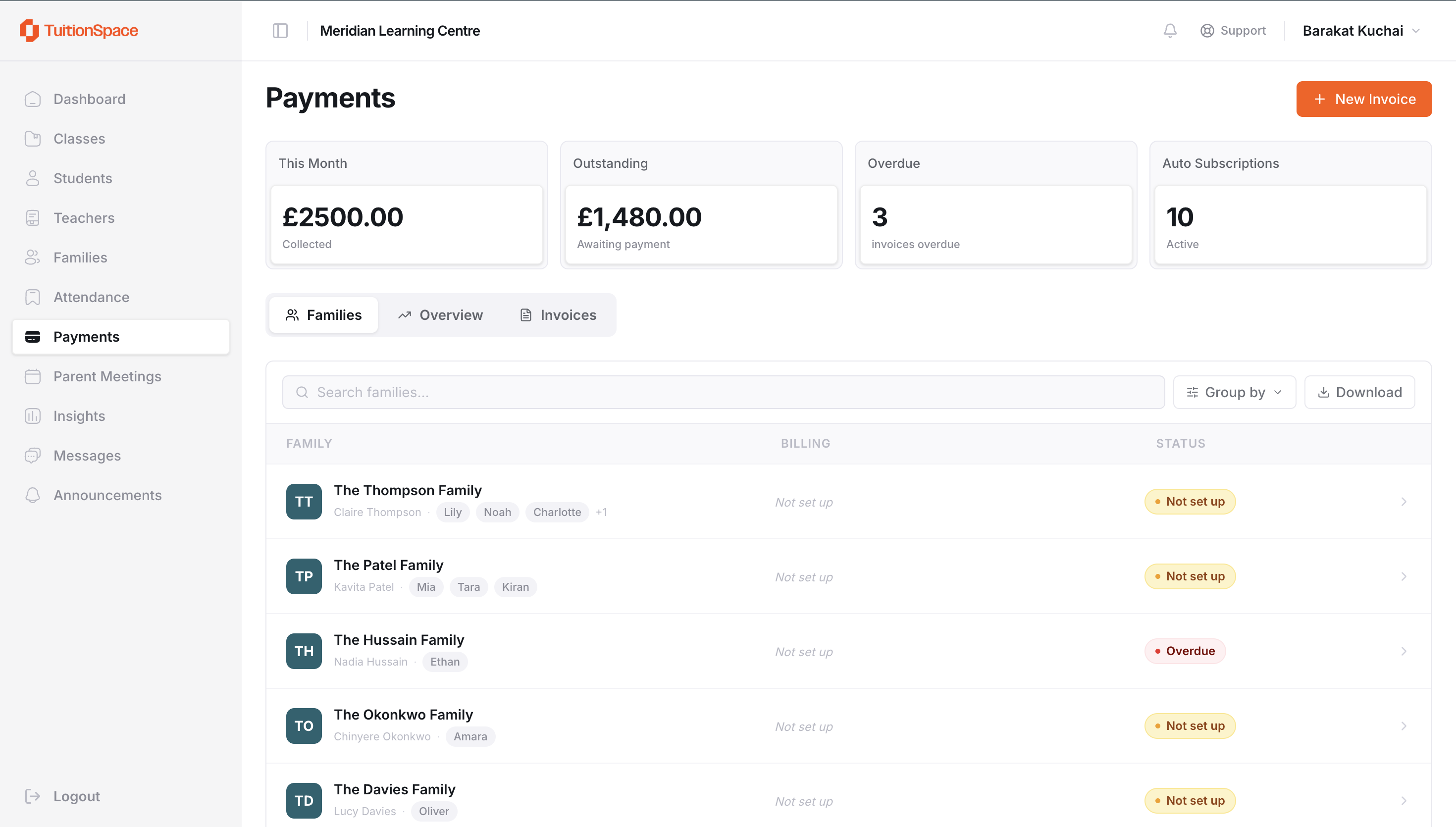Click the Noah student chip

pos(497,513)
